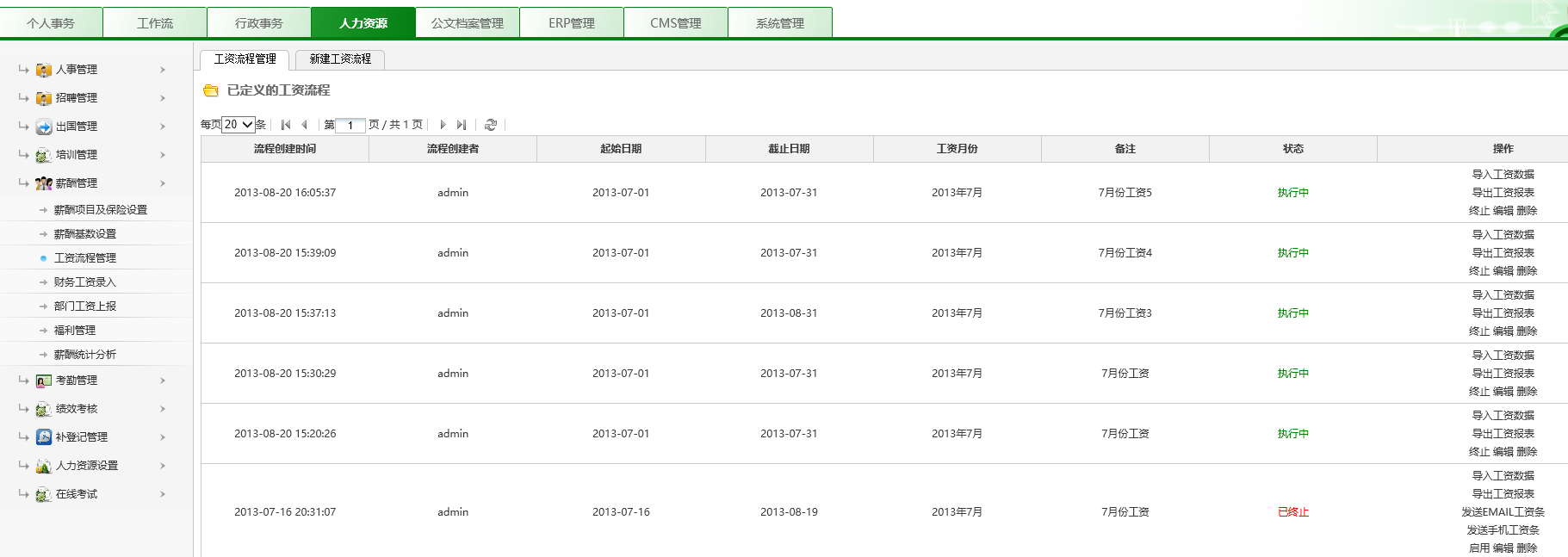Switch to the 新建工资流程 tab
Image resolution: width=1568 pixels, height=557 pixels.
340,59
